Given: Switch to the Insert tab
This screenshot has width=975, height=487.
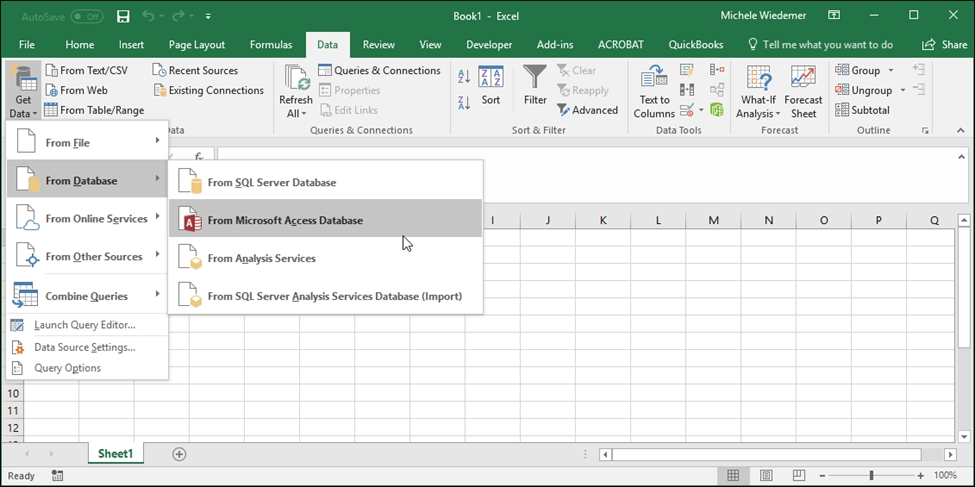Looking at the screenshot, I should (x=131, y=45).
